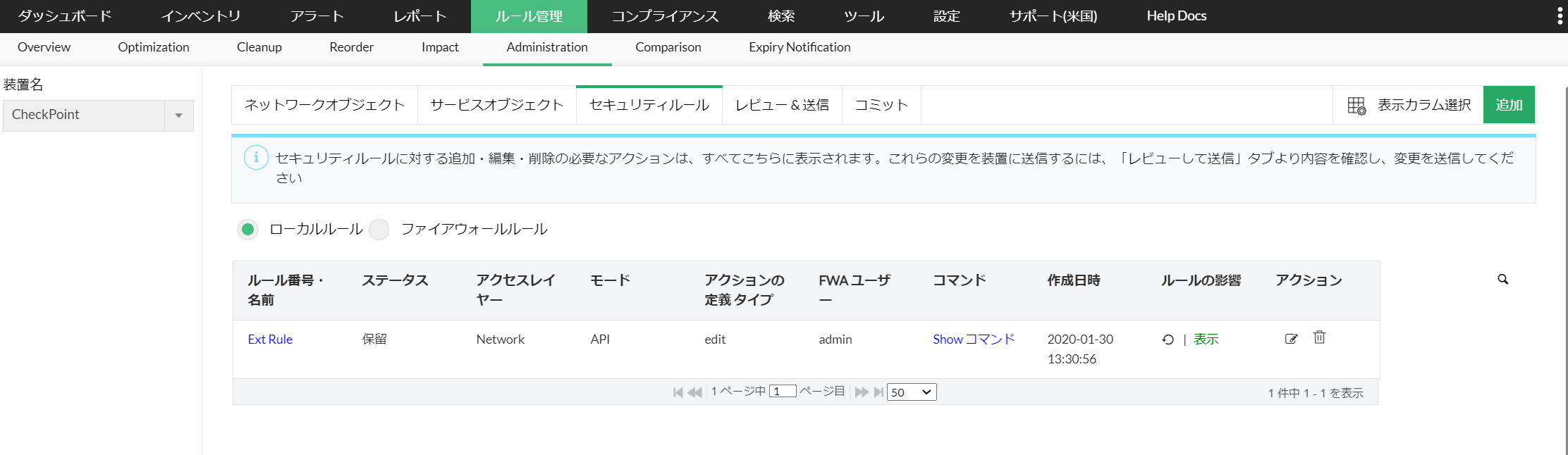The height and width of the screenshot is (455, 1568).
Task: Click the revert icon for Ext Rule
Action: coord(1168,339)
